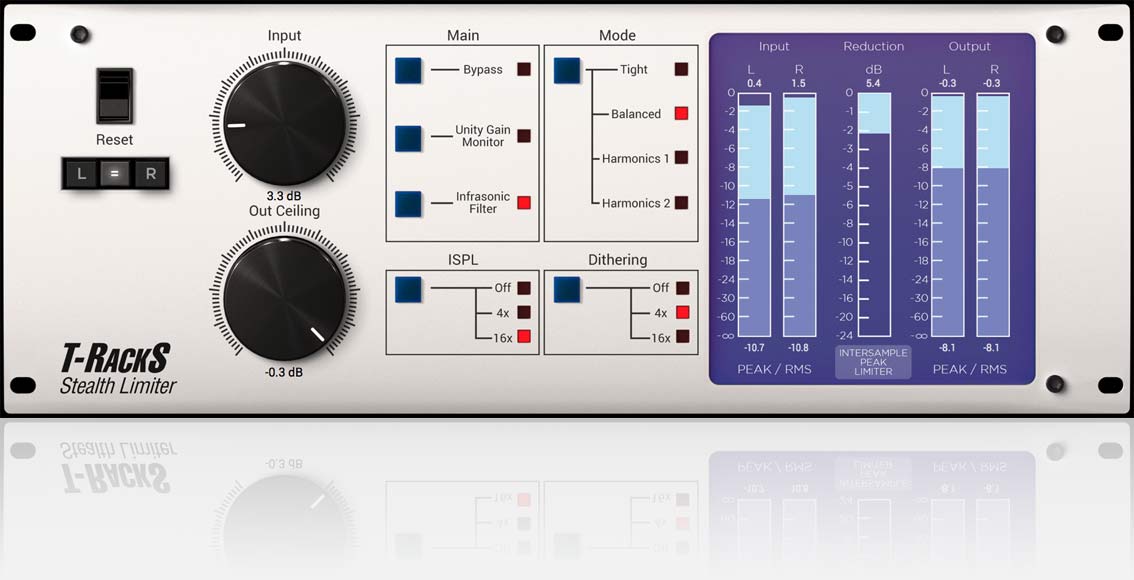Select the L channel button

(81, 173)
